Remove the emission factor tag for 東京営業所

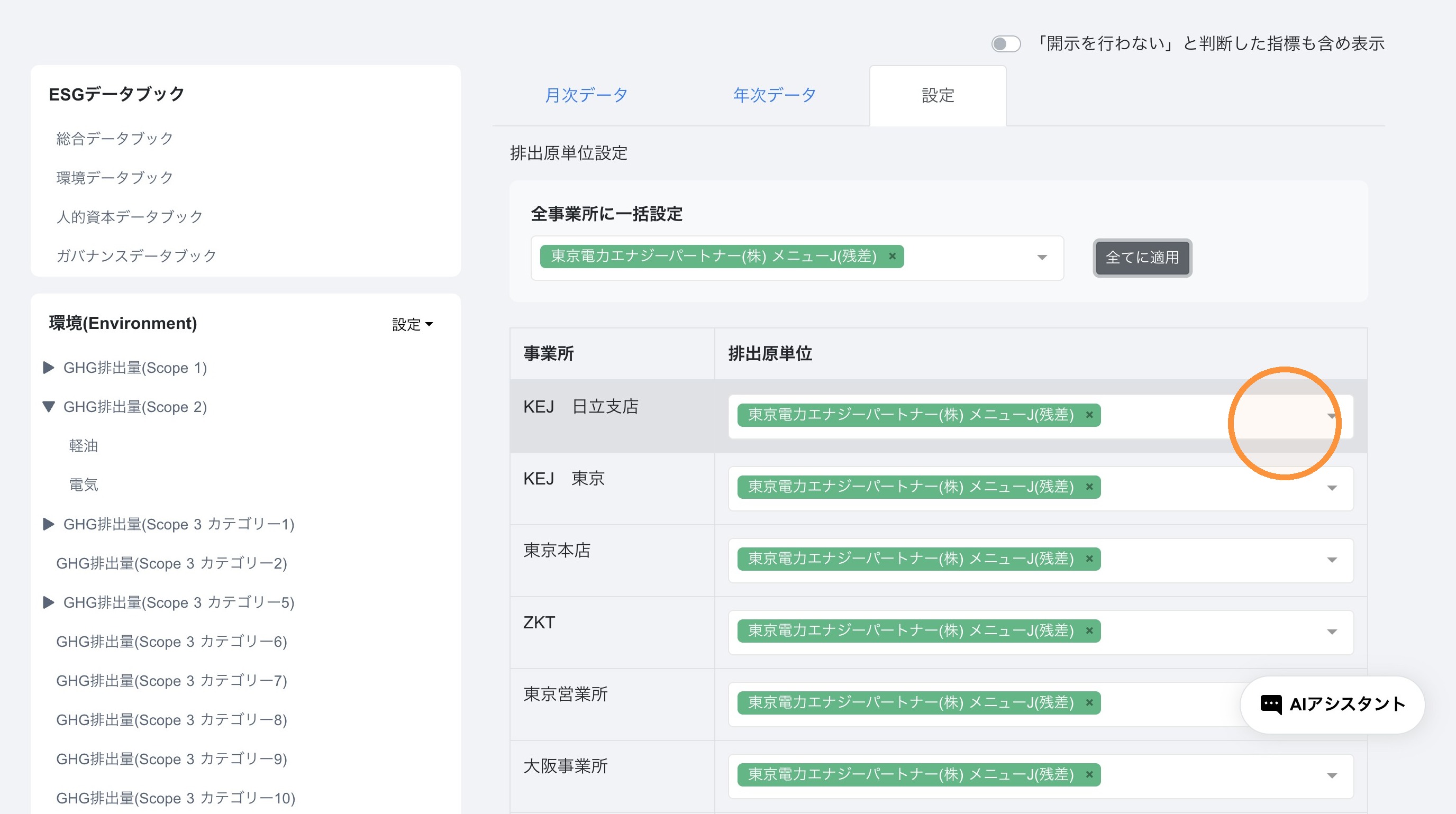point(1089,702)
